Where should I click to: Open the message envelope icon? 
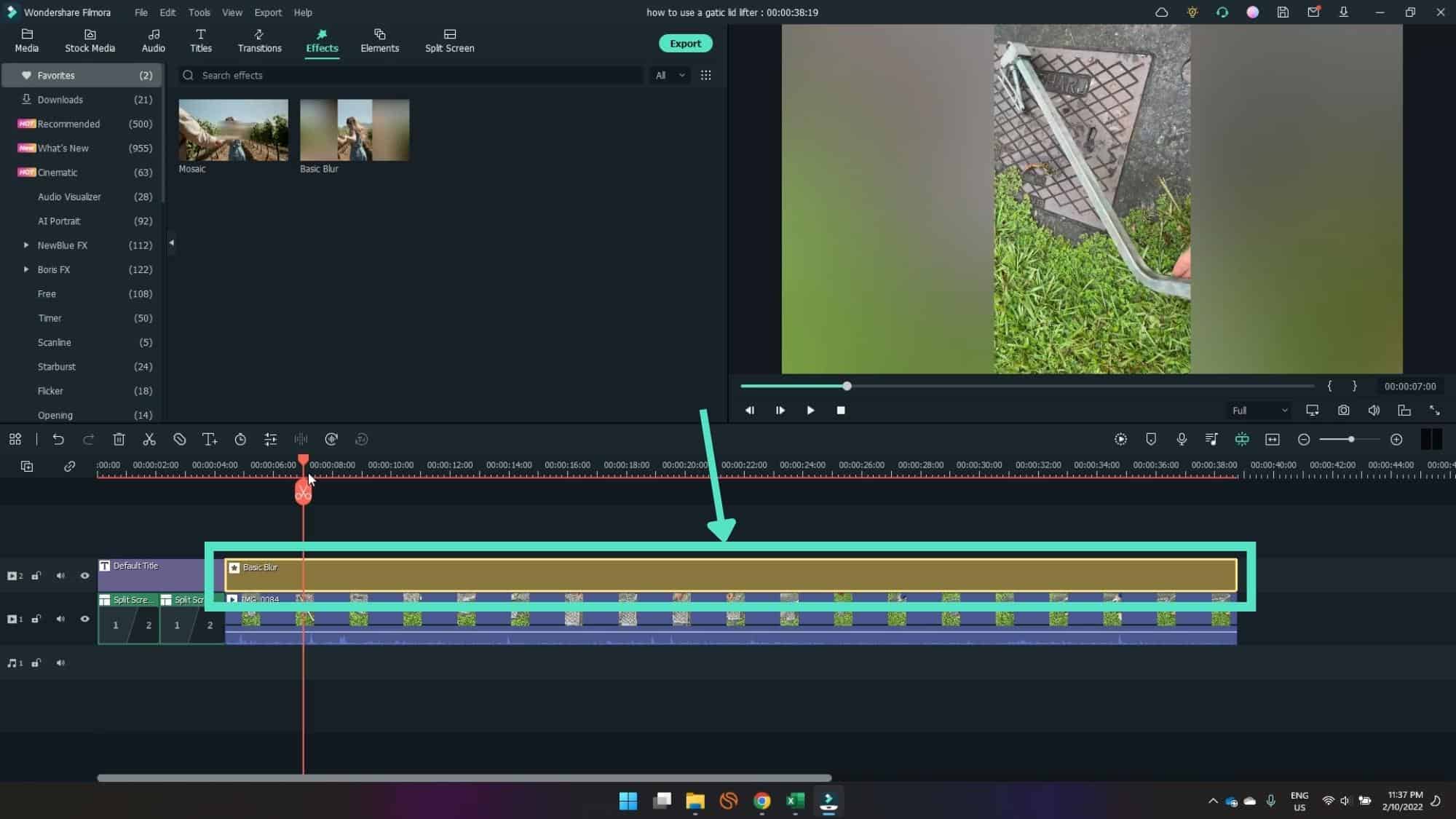tap(1313, 12)
